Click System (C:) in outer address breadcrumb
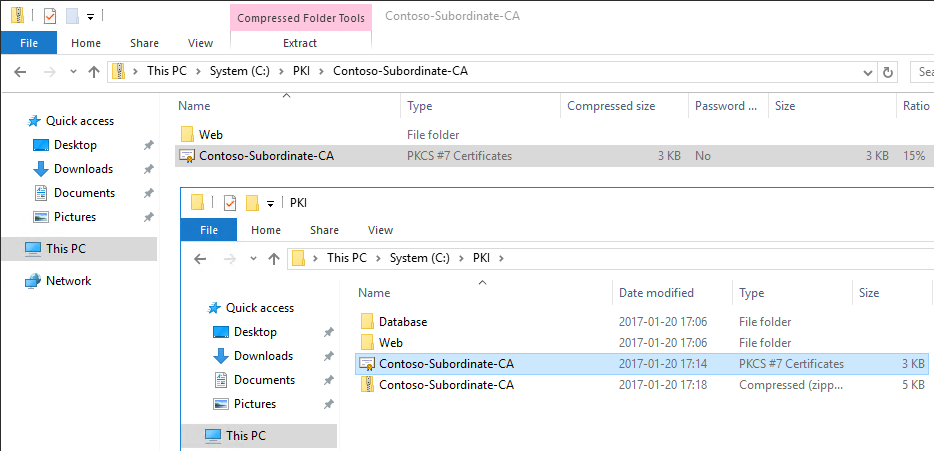The image size is (934, 451). pyautogui.click(x=239, y=71)
